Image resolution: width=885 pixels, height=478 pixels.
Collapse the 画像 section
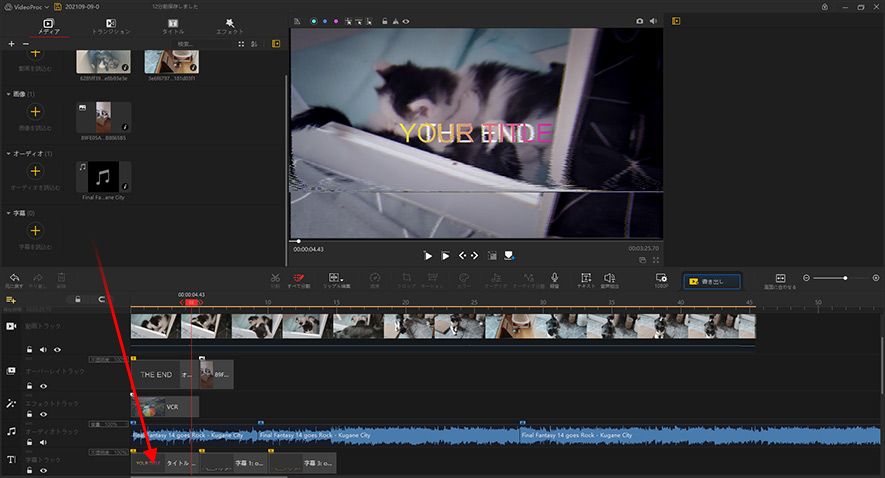(x=8, y=94)
